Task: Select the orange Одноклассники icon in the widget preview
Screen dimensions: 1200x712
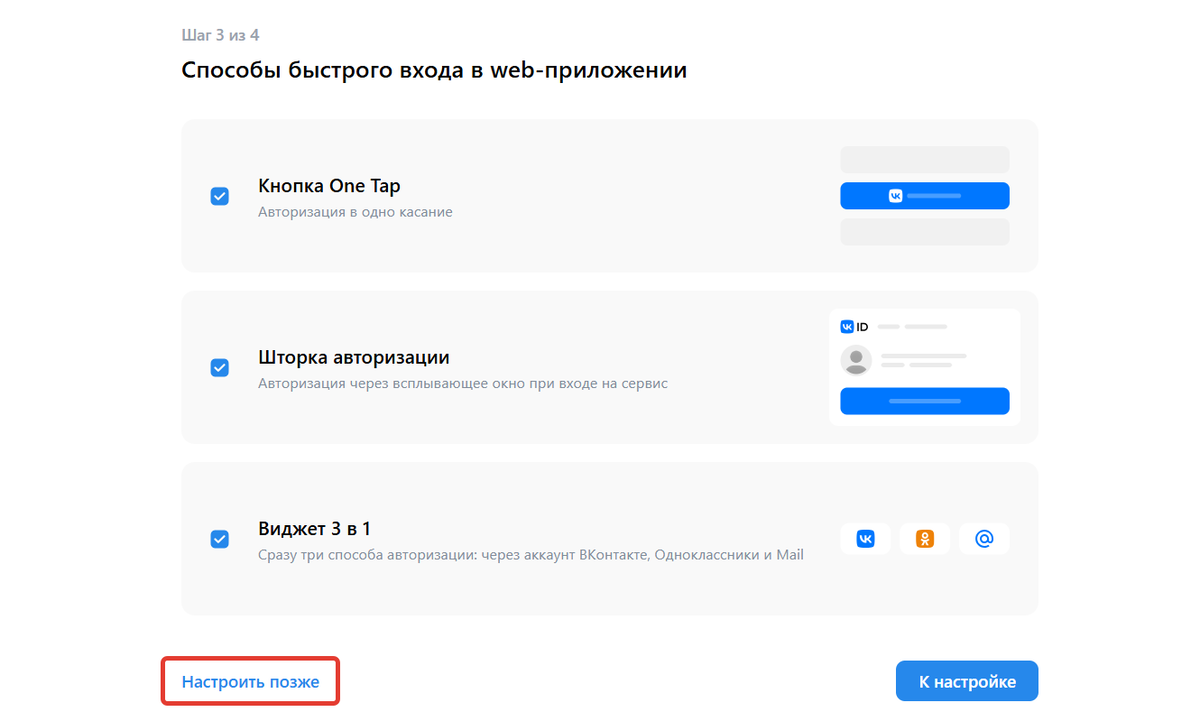Action: tap(925, 538)
